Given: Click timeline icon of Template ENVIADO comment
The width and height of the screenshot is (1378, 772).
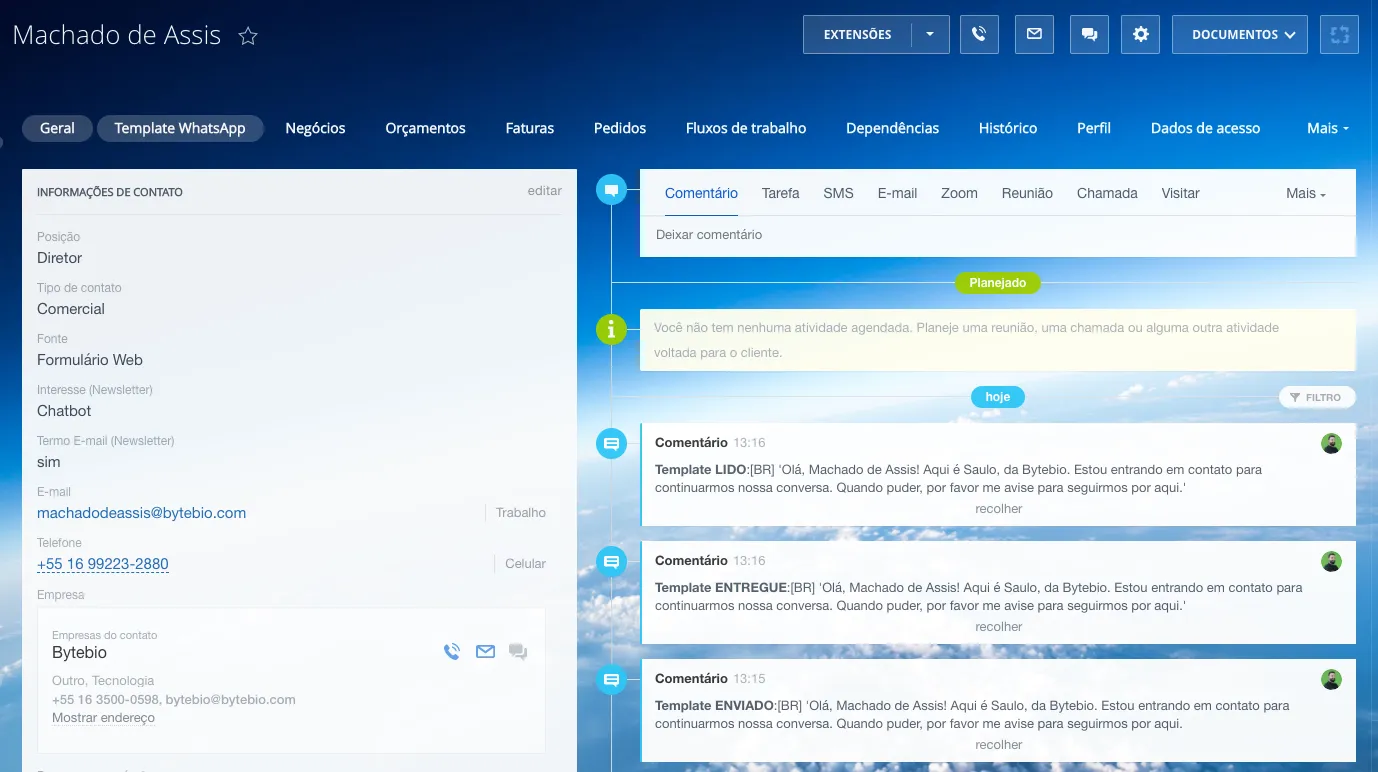Looking at the screenshot, I should click(612, 680).
